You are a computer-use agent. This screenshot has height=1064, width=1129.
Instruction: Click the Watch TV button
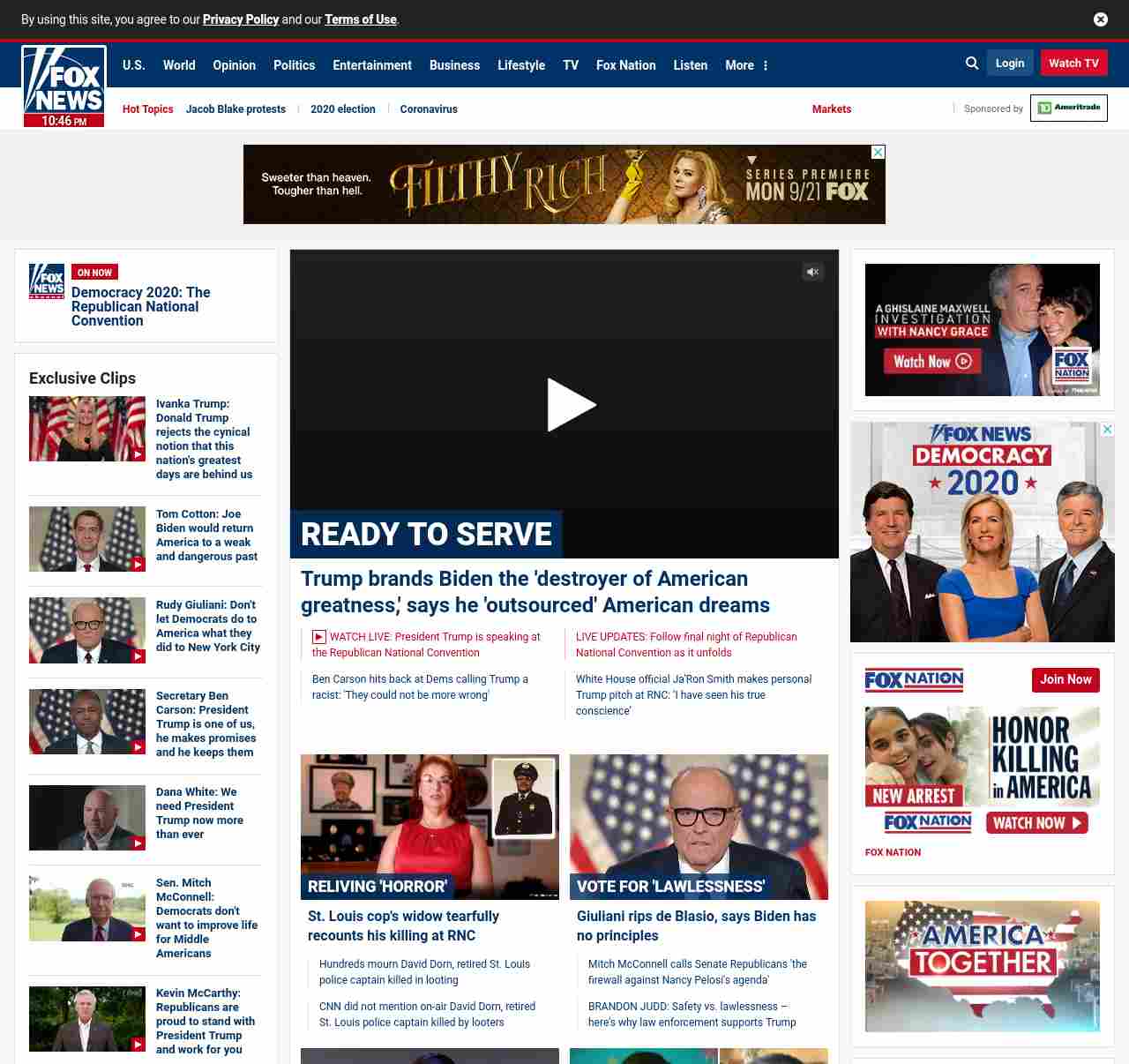coord(1073,64)
